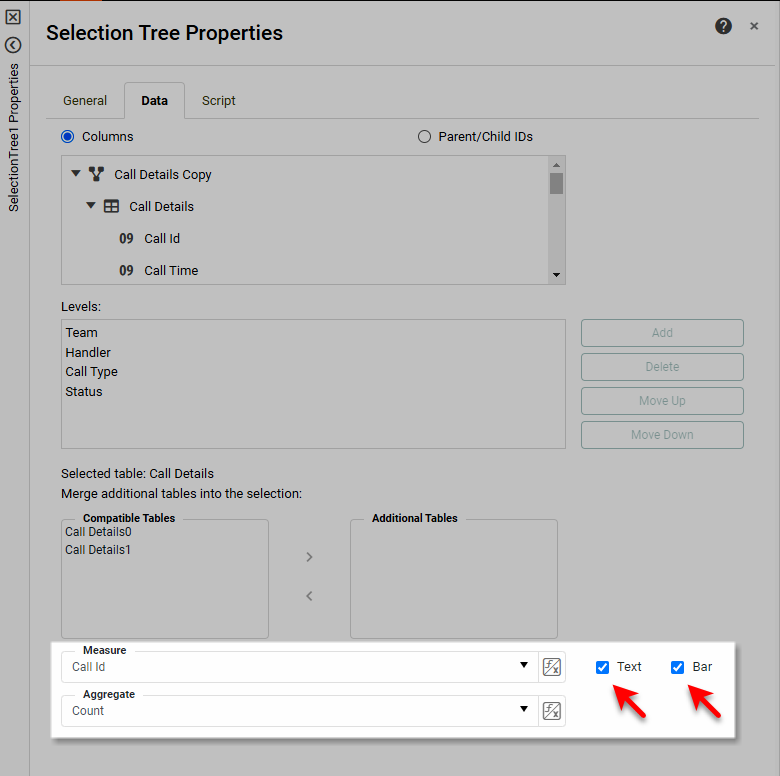Image resolution: width=780 pixels, height=776 pixels.
Task: Open formula editor for Aggregate field
Action: (551, 710)
